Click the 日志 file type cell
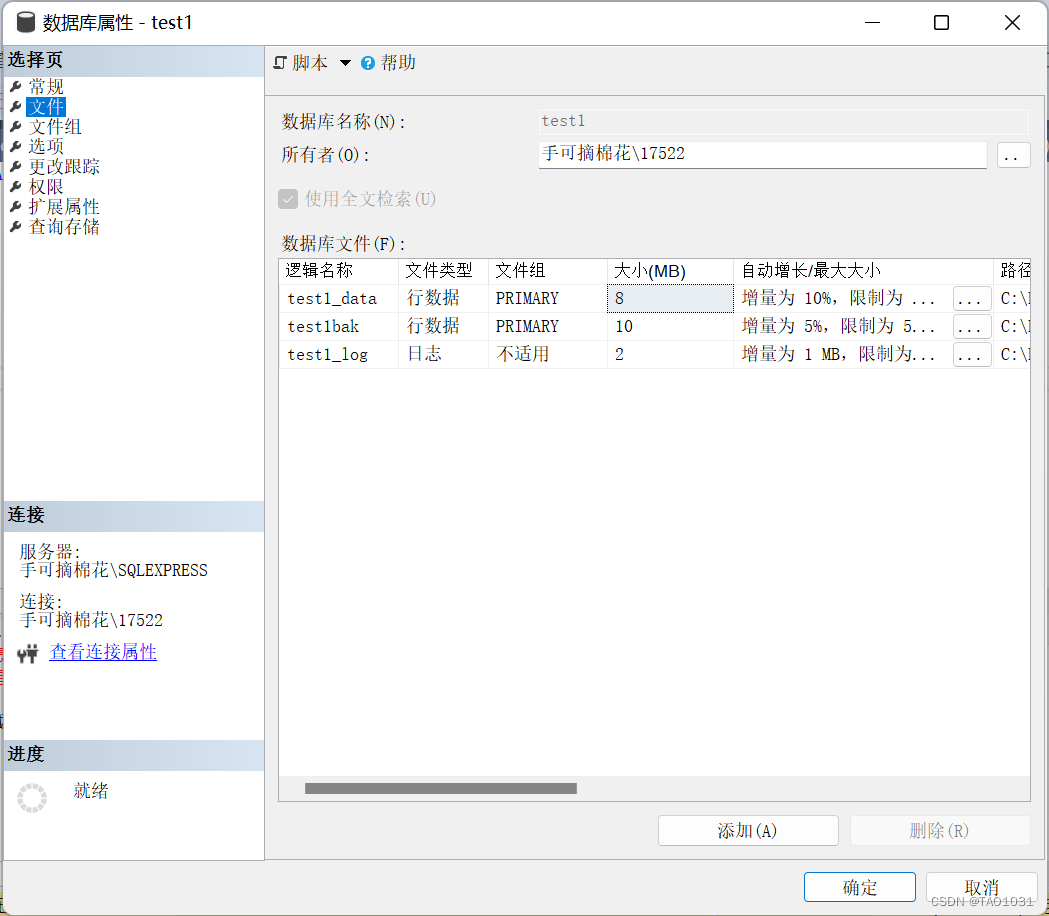 pos(444,355)
